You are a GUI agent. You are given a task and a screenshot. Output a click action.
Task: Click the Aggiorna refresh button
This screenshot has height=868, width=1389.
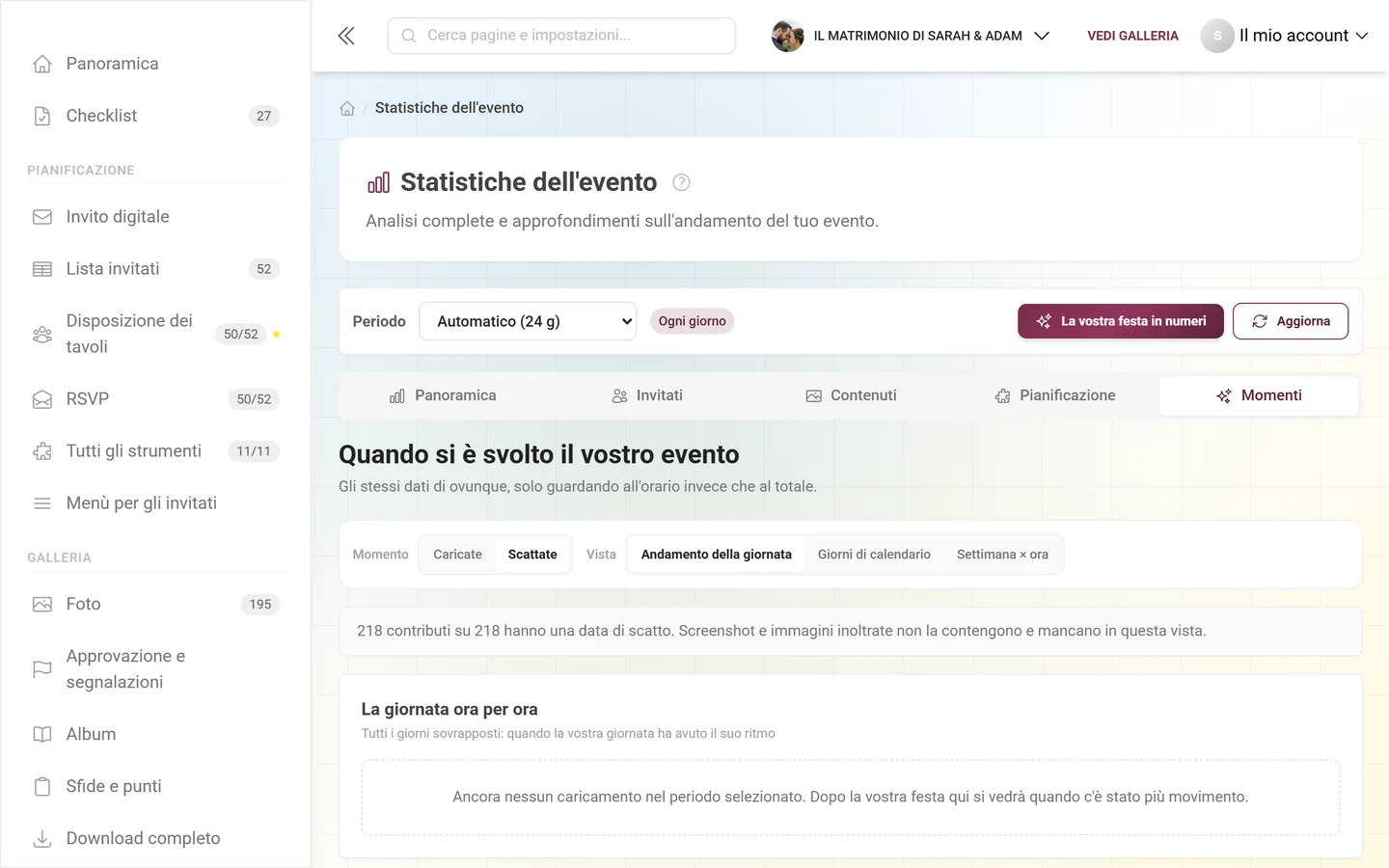tap(1291, 321)
